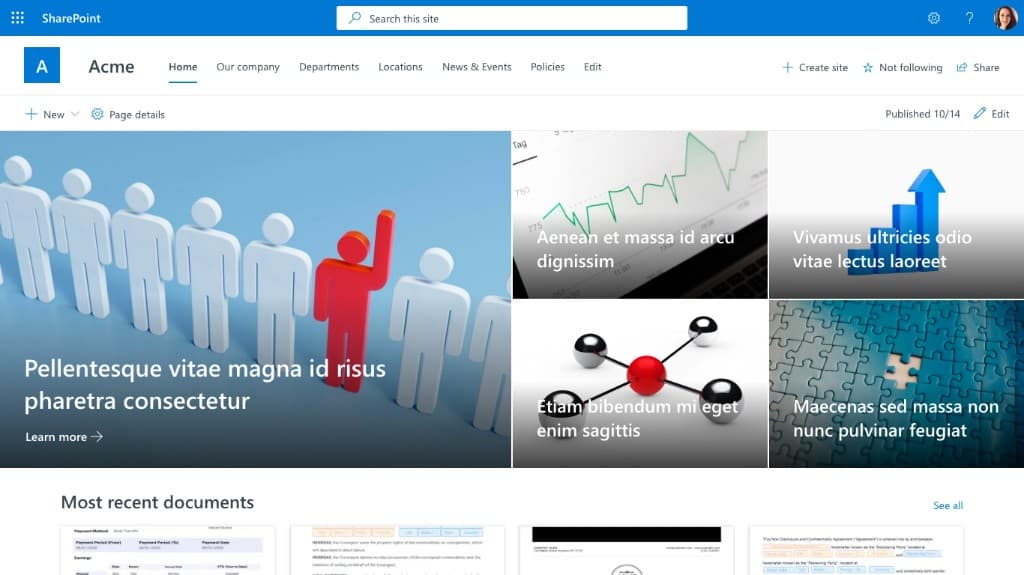Open the app launcher waffle icon
Viewport: 1024px width, 575px height.
18,18
